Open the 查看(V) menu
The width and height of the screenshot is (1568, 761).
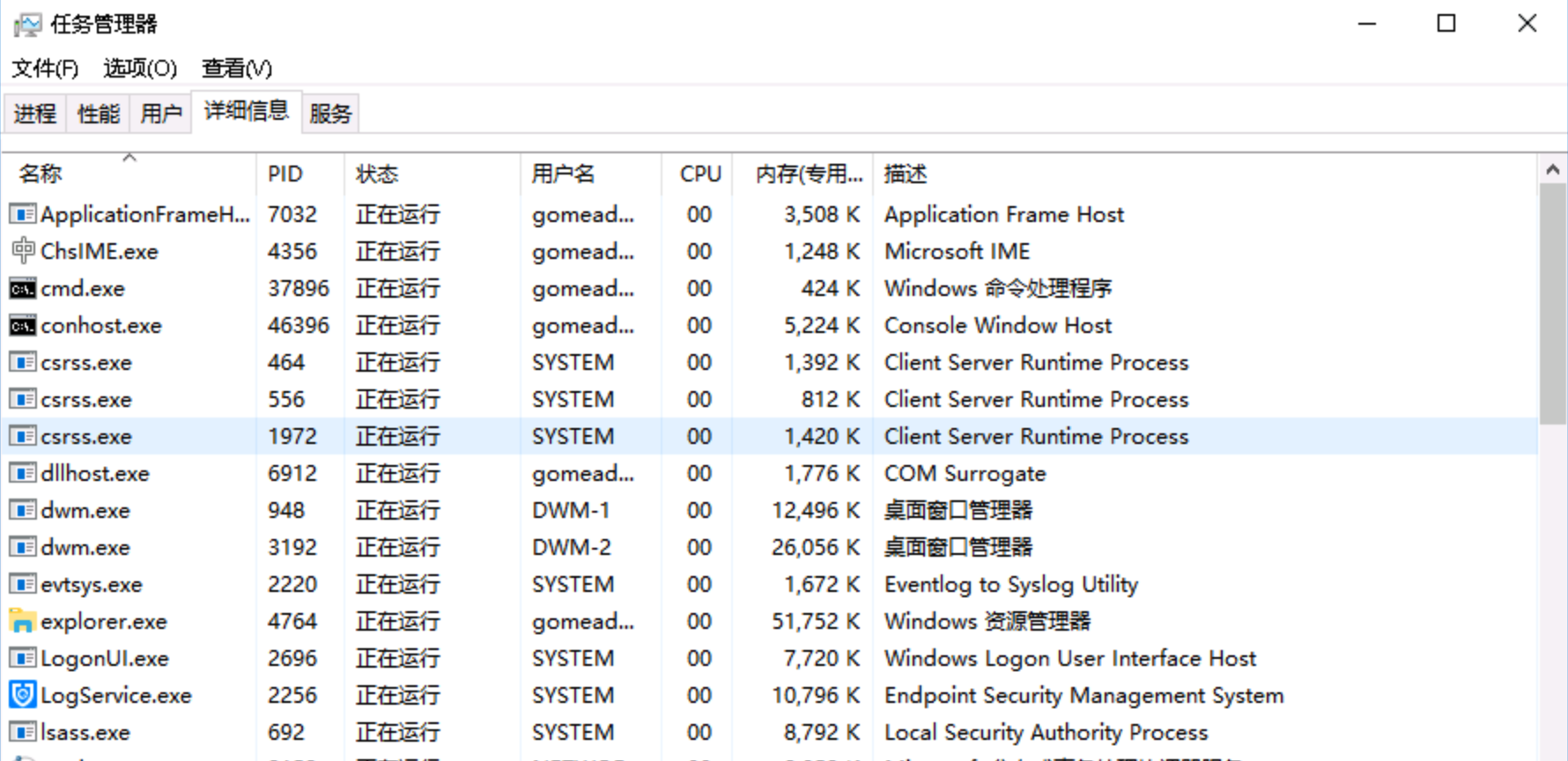coord(237,69)
